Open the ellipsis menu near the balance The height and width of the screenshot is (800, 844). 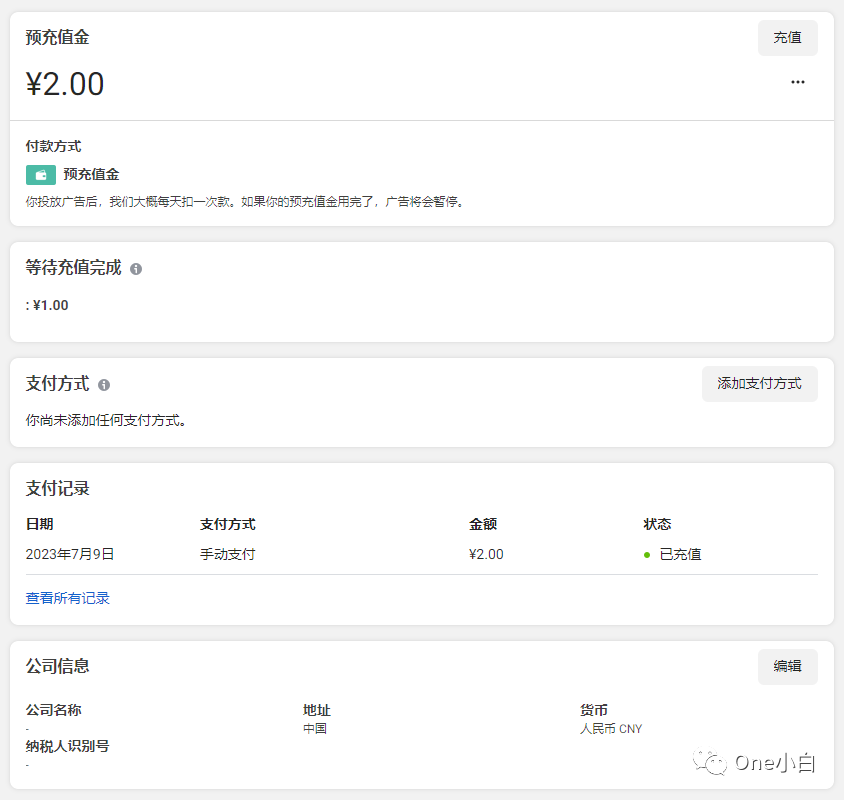pyautogui.click(x=797, y=82)
